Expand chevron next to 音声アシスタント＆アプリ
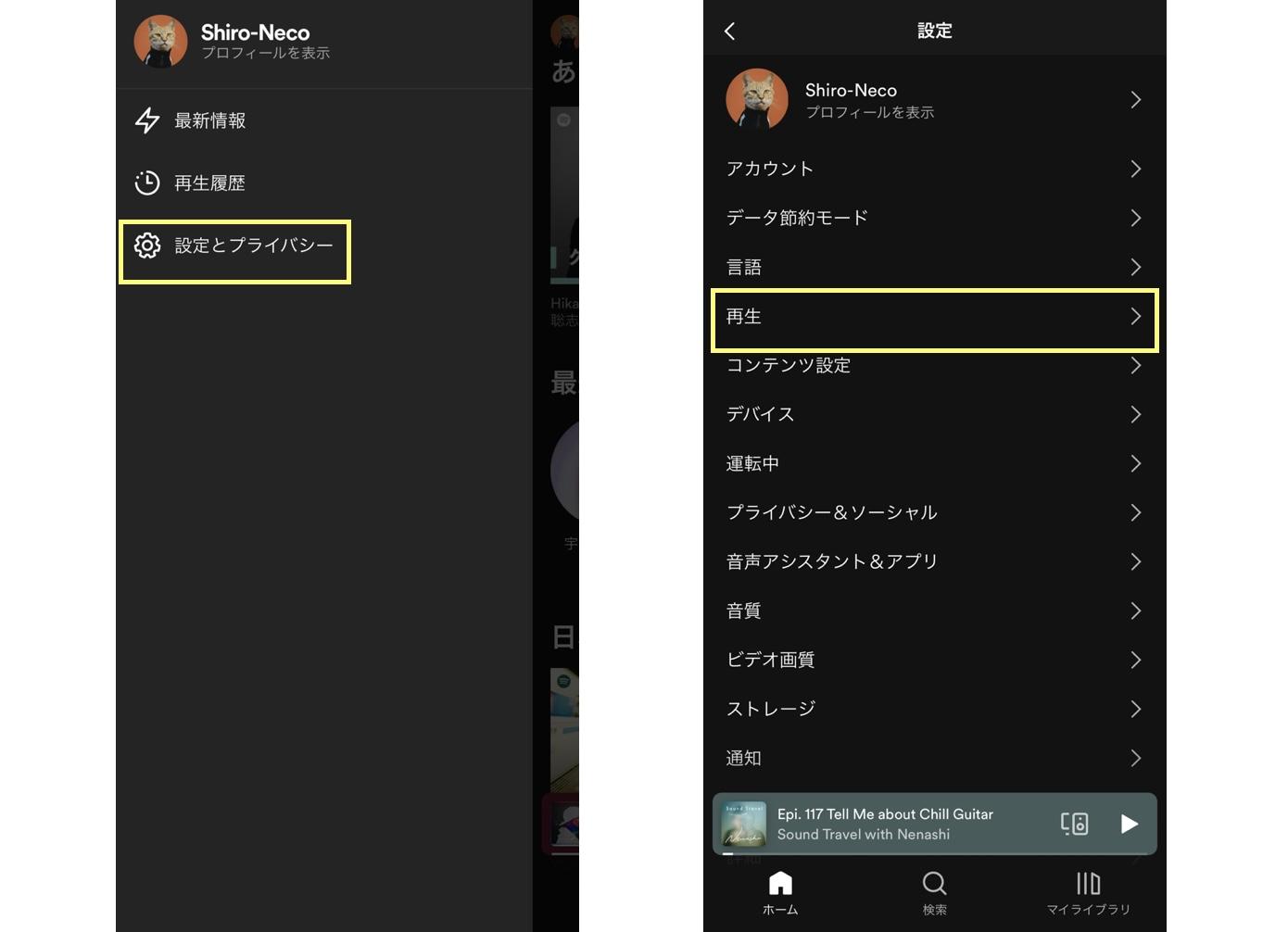This screenshot has height=932, width=1288. (x=1136, y=561)
